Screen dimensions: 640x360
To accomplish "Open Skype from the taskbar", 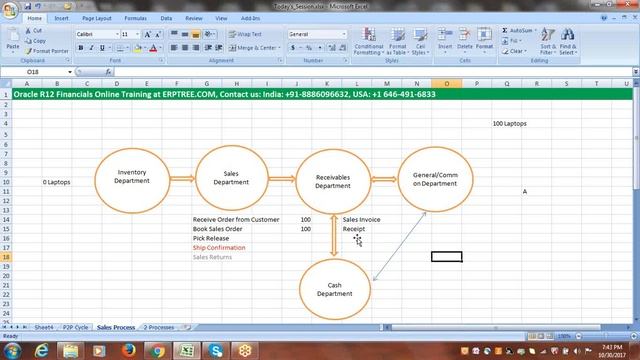I will [215, 351].
